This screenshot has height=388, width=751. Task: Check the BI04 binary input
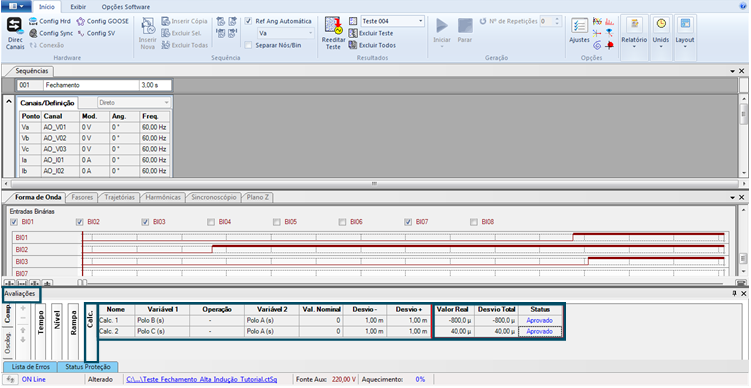(x=211, y=222)
